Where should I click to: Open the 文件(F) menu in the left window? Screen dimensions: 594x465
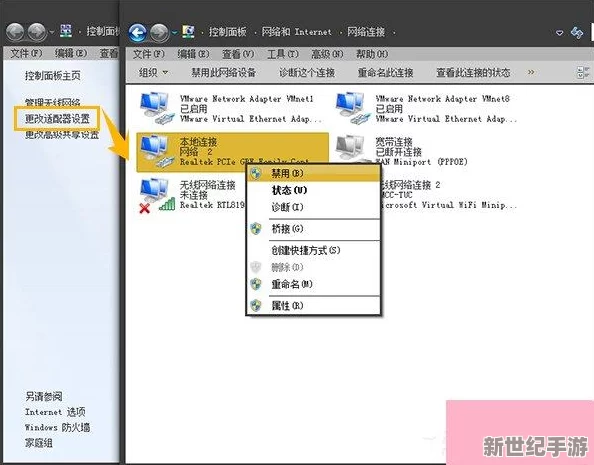pyautogui.click(x=26, y=53)
